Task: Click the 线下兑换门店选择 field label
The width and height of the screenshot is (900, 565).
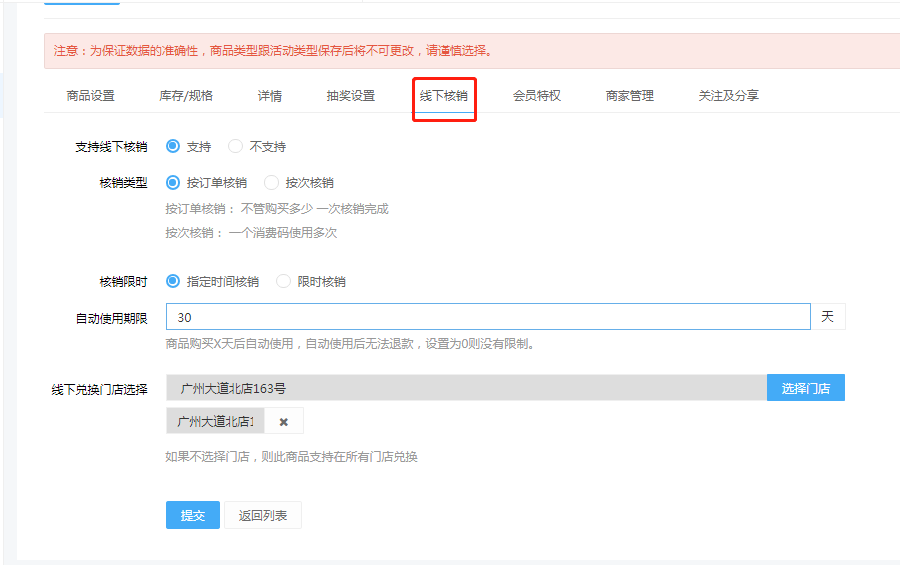Action: (99, 390)
